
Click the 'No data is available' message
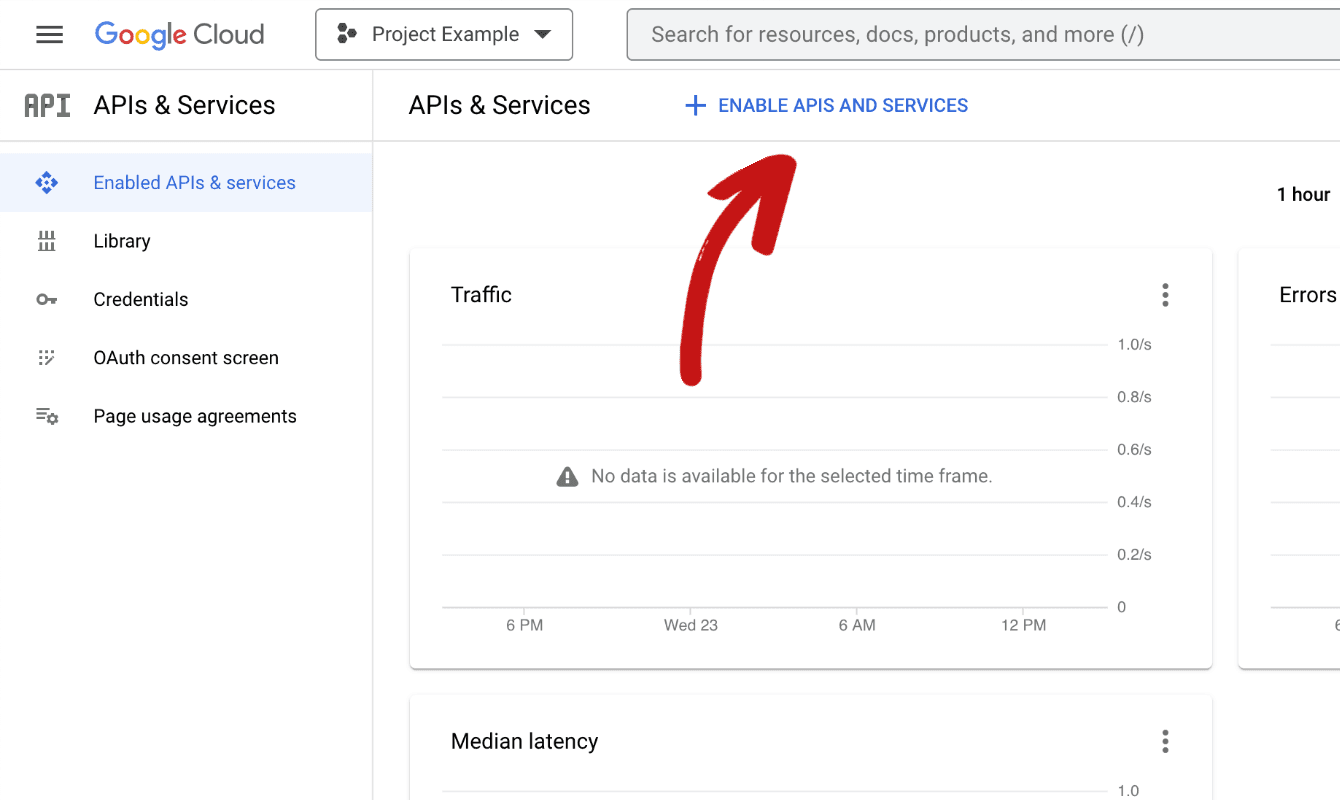(x=792, y=476)
